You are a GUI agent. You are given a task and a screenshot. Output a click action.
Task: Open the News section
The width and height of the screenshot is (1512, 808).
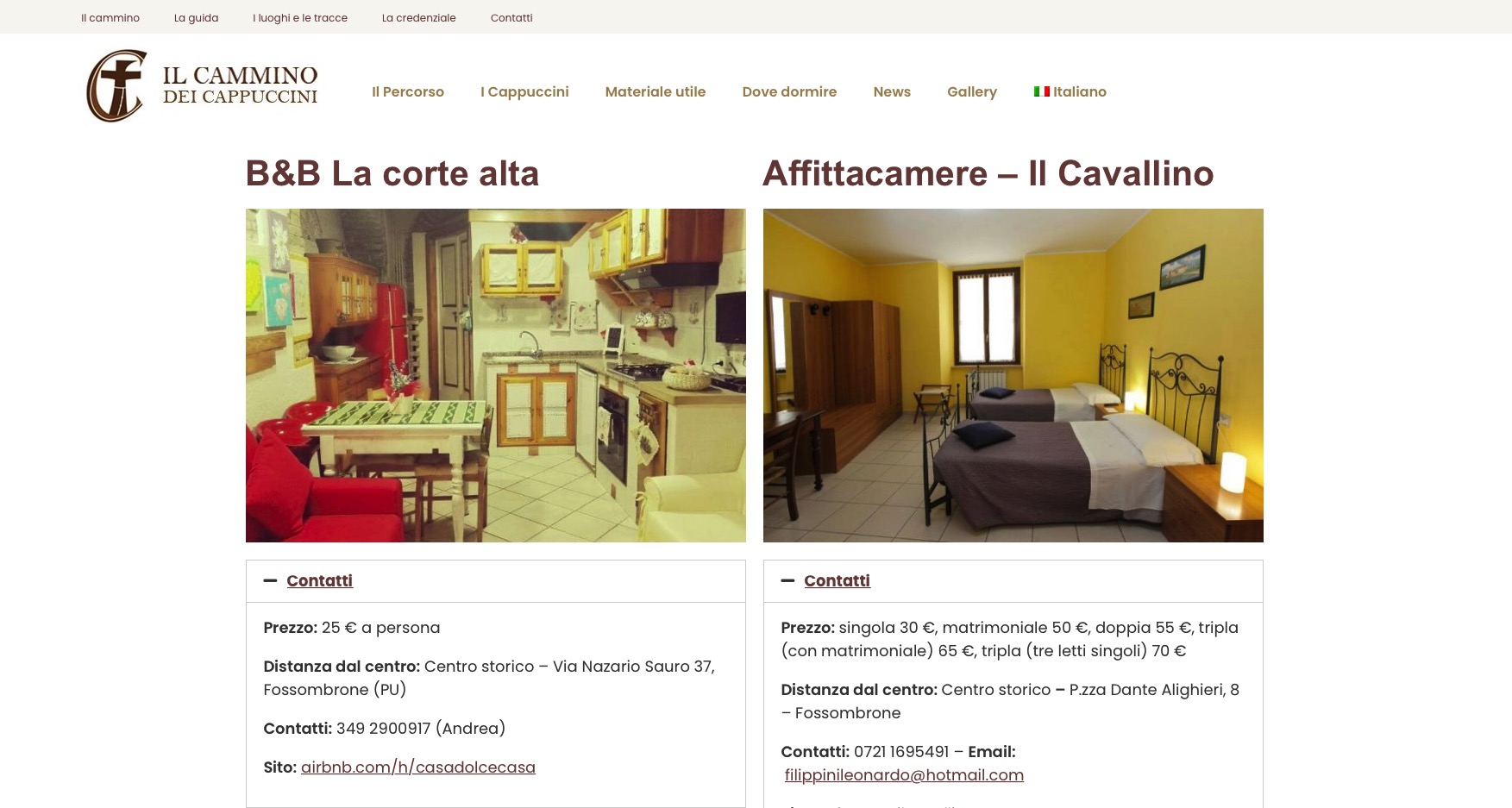click(892, 91)
